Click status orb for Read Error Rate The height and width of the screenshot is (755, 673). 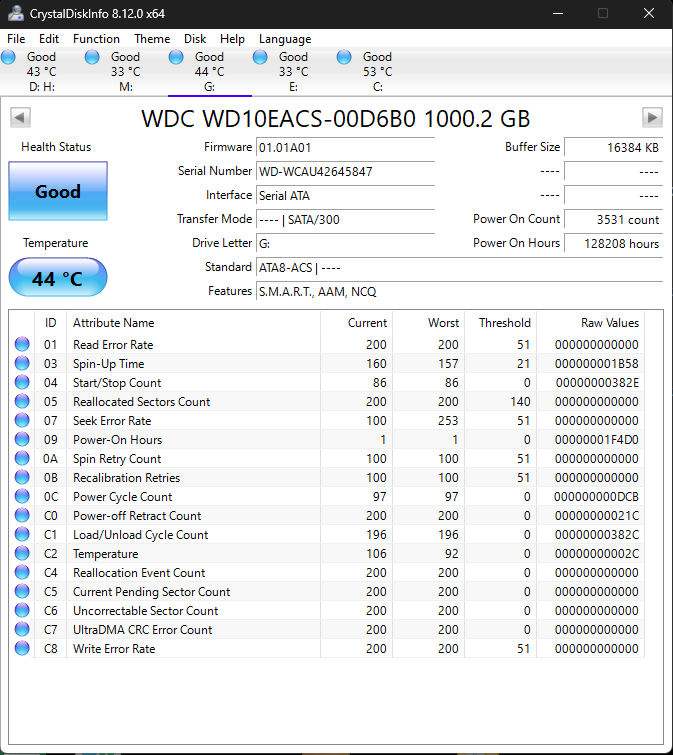tap(22, 344)
